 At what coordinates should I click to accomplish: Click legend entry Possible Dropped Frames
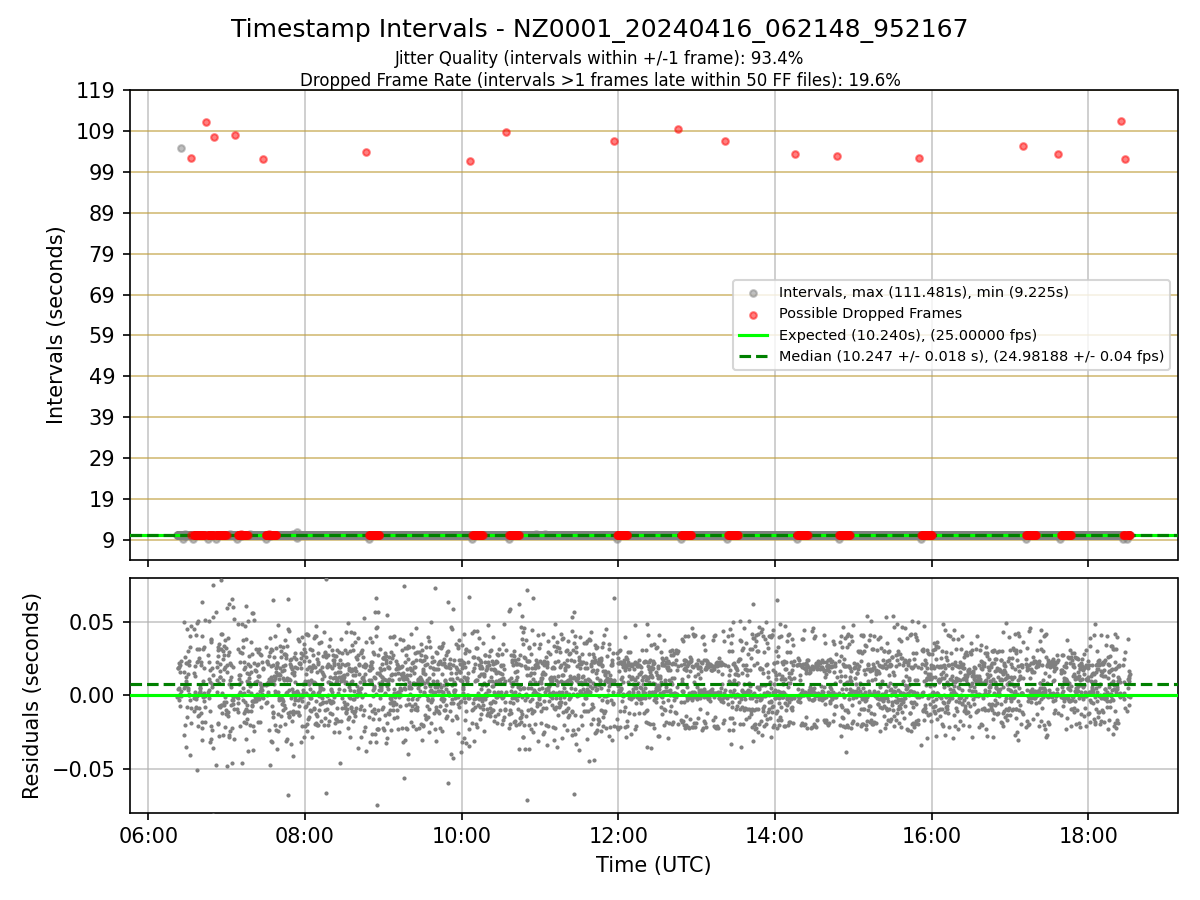pos(870,313)
